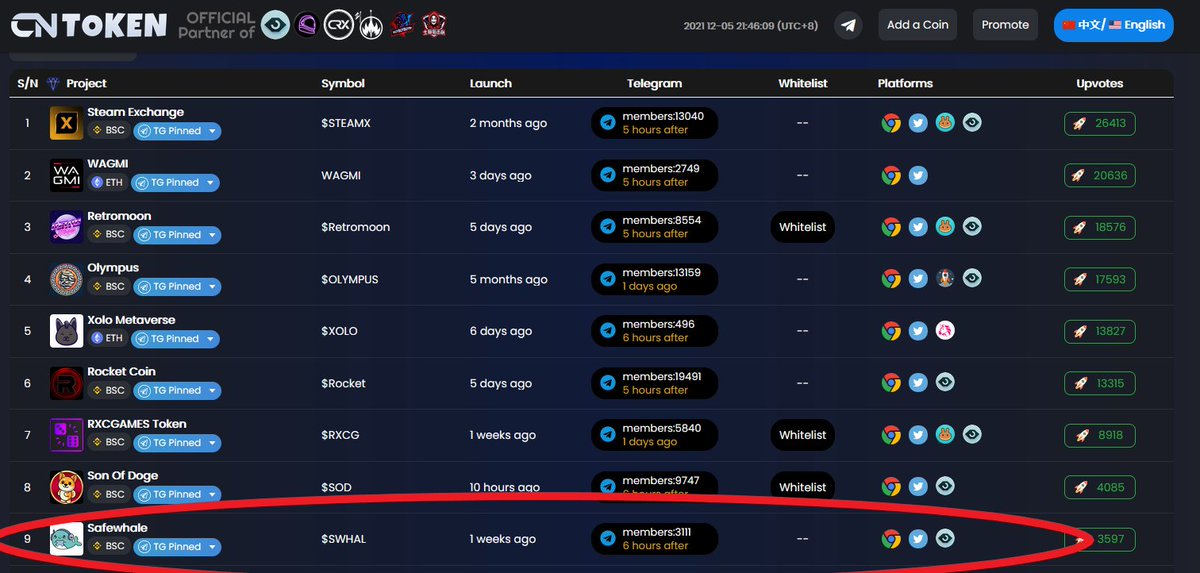Sort by Project column header
The height and width of the screenshot is (573, 1200).
[x=86, y=83]
